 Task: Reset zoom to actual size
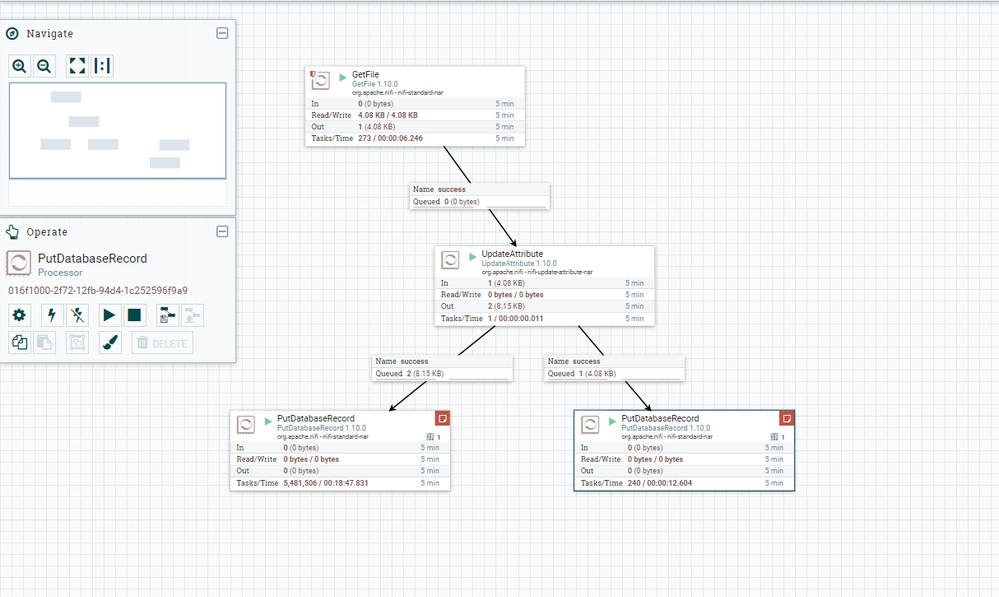(x=102, y=66)
